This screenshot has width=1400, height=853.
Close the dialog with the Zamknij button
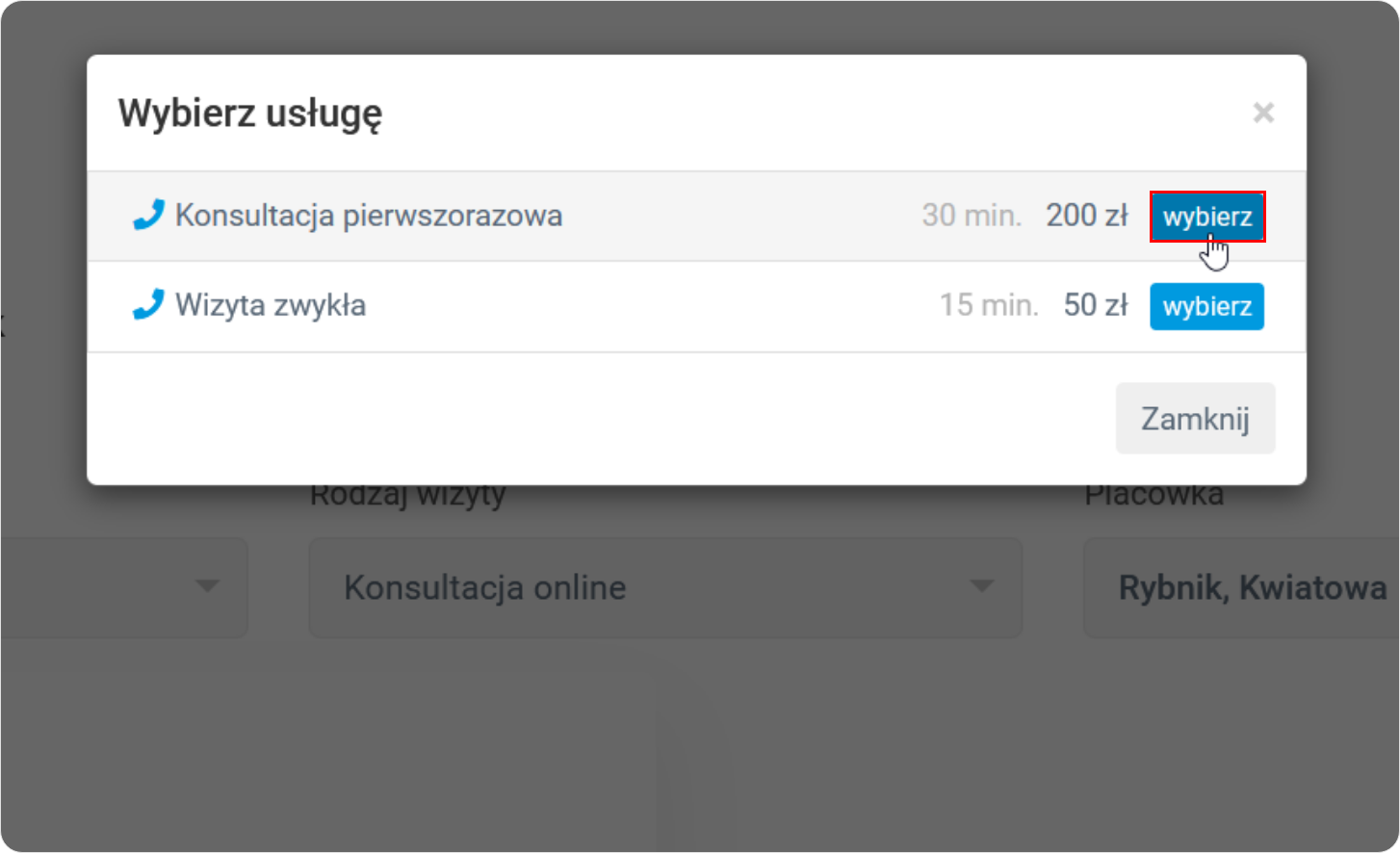pos(1195,419)
